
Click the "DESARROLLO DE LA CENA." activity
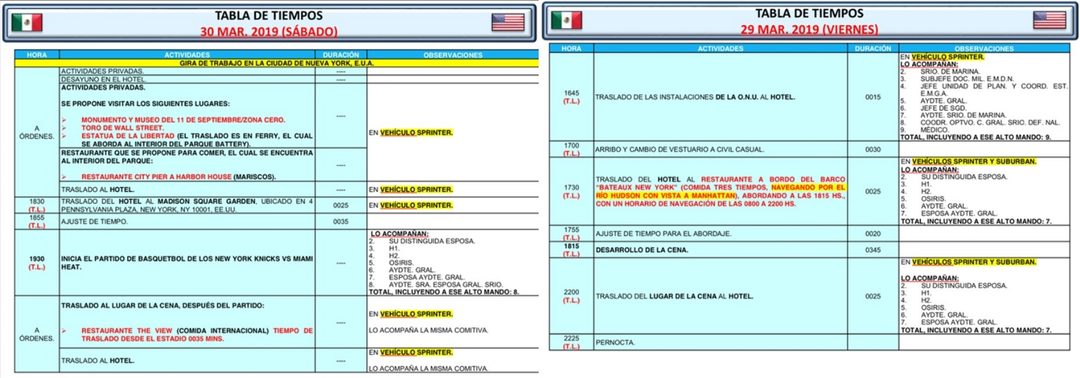641,249
